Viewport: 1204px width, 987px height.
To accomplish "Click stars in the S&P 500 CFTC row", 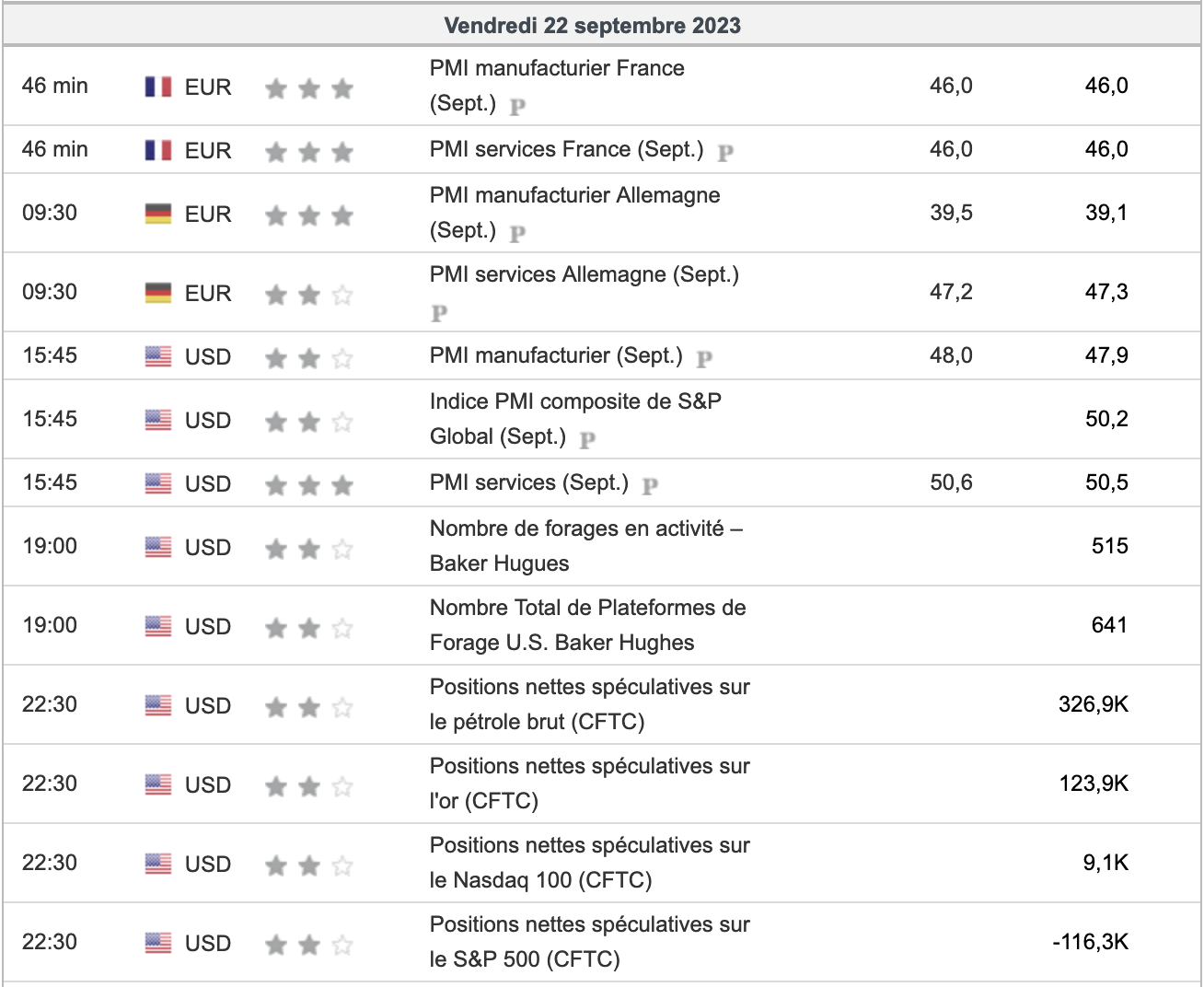I will [x=308, y=945].
